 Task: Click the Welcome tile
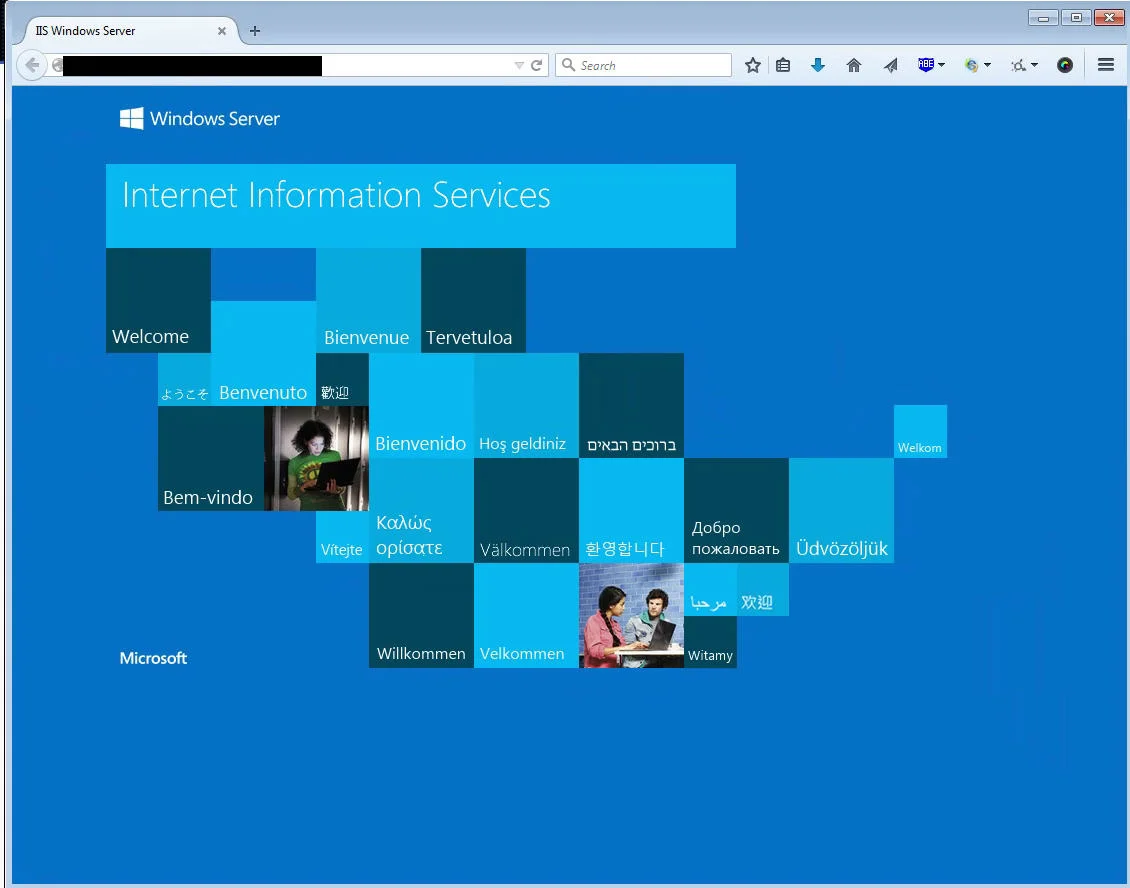point(159,301)
